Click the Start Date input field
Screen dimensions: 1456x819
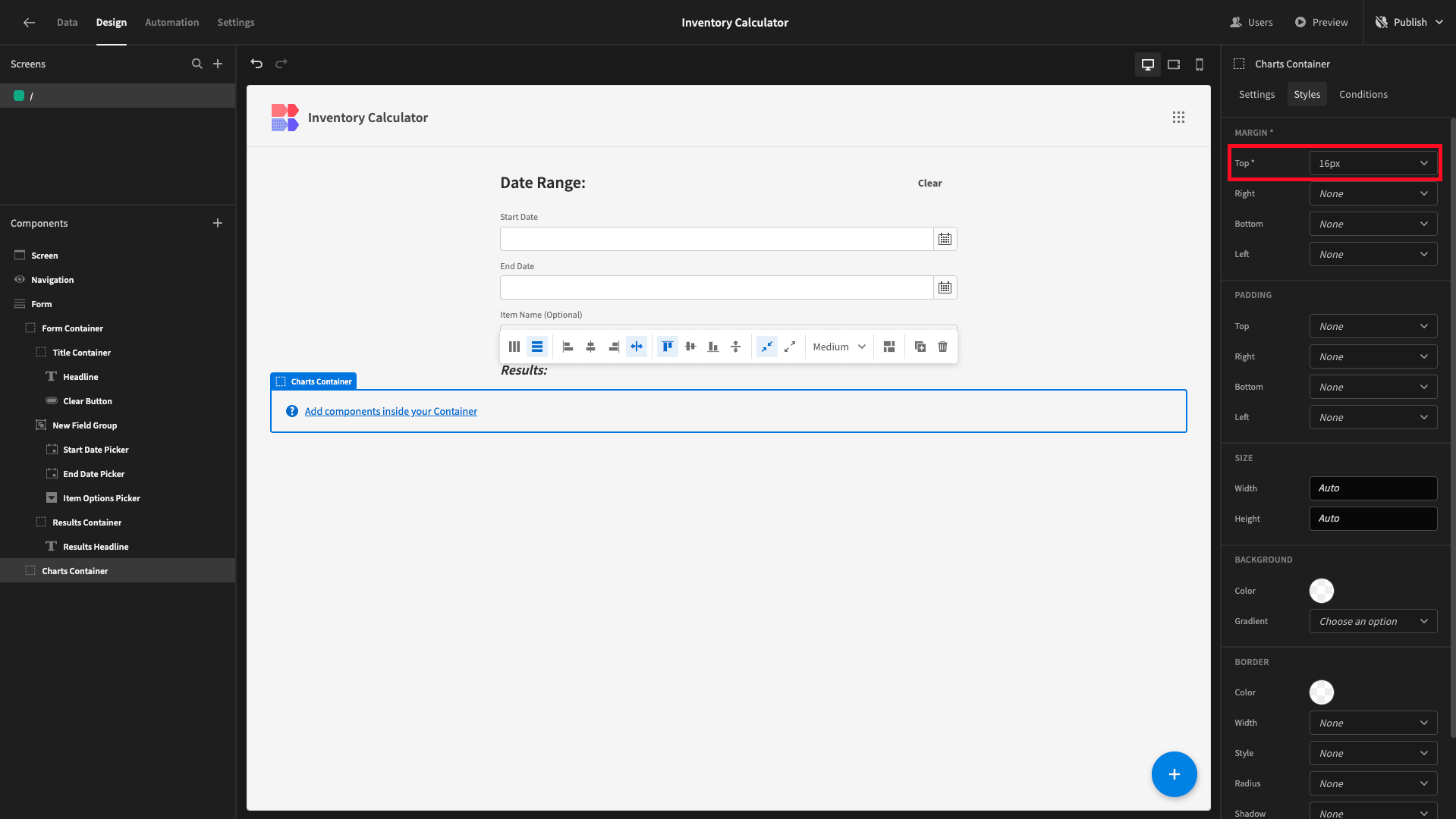716,239
